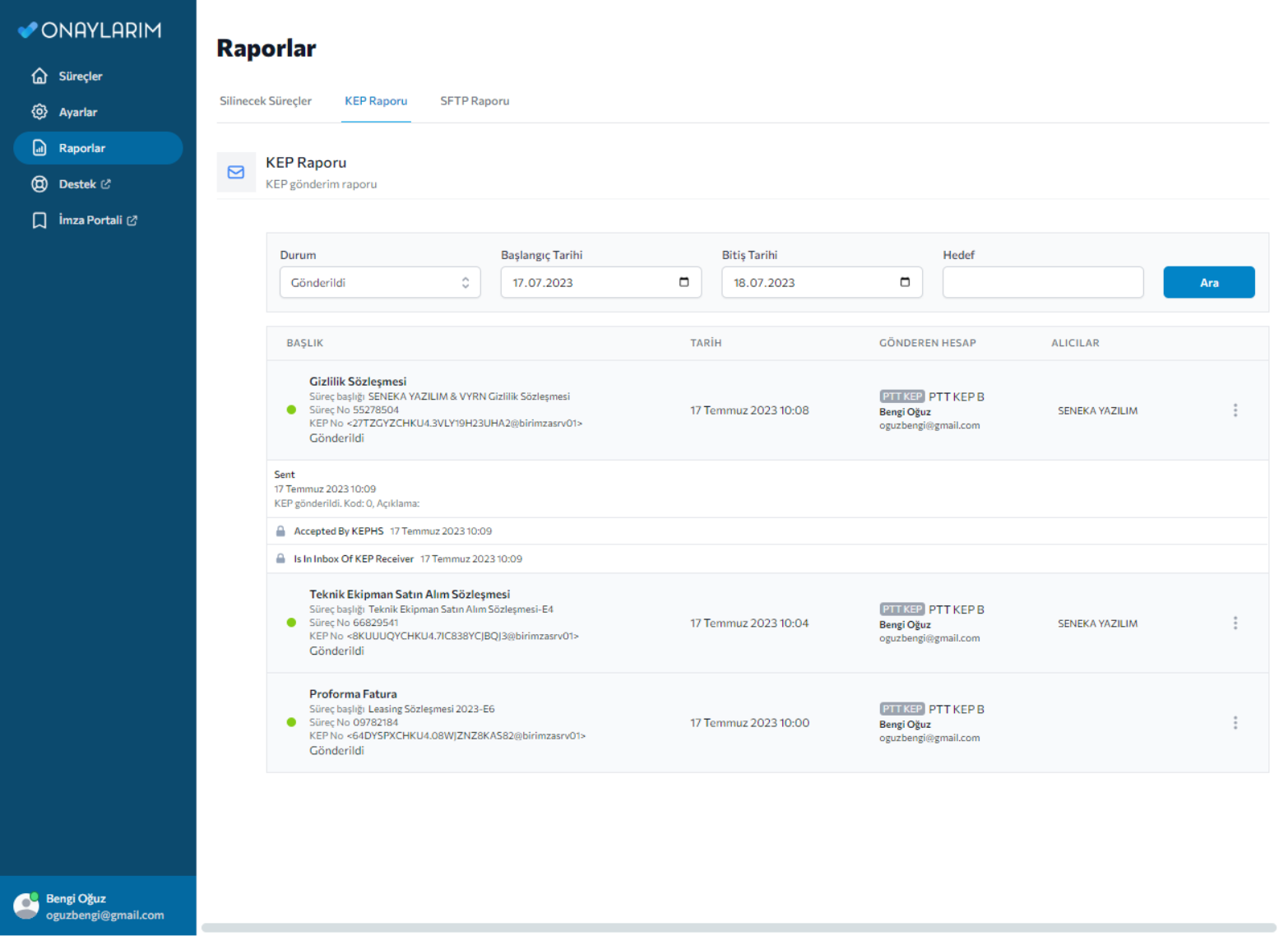
Task: Switch to the Silinecek Süreçler tab
Action: [x=266, y=101]
